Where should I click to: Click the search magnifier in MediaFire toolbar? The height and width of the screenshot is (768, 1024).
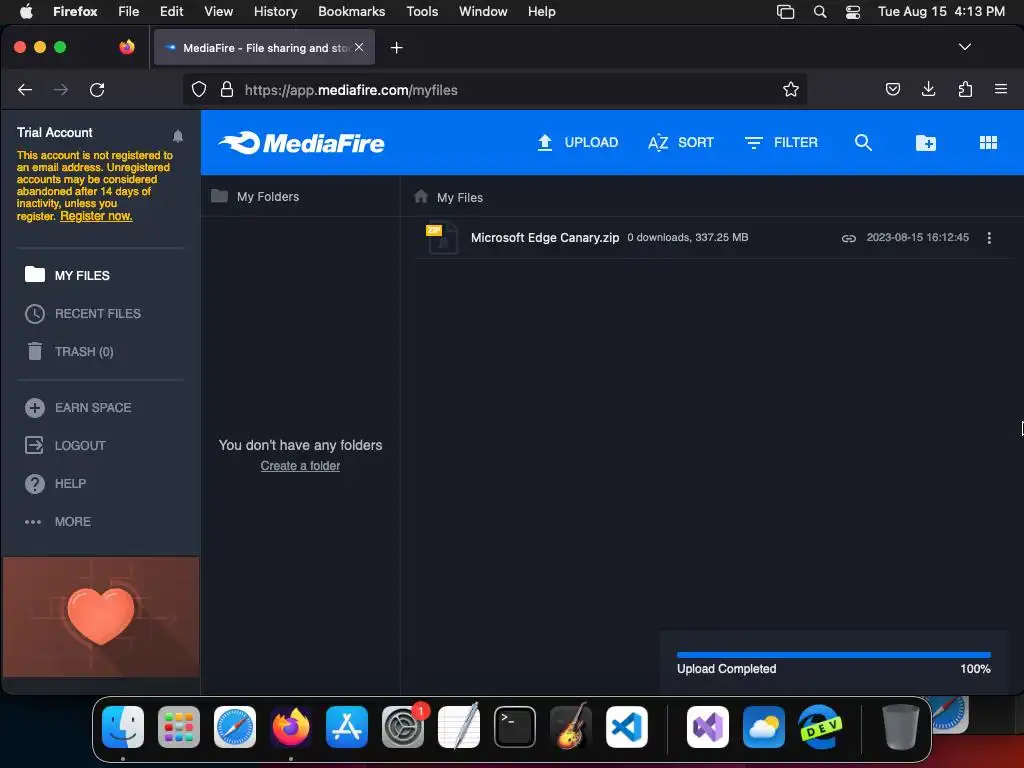point(863,142)
